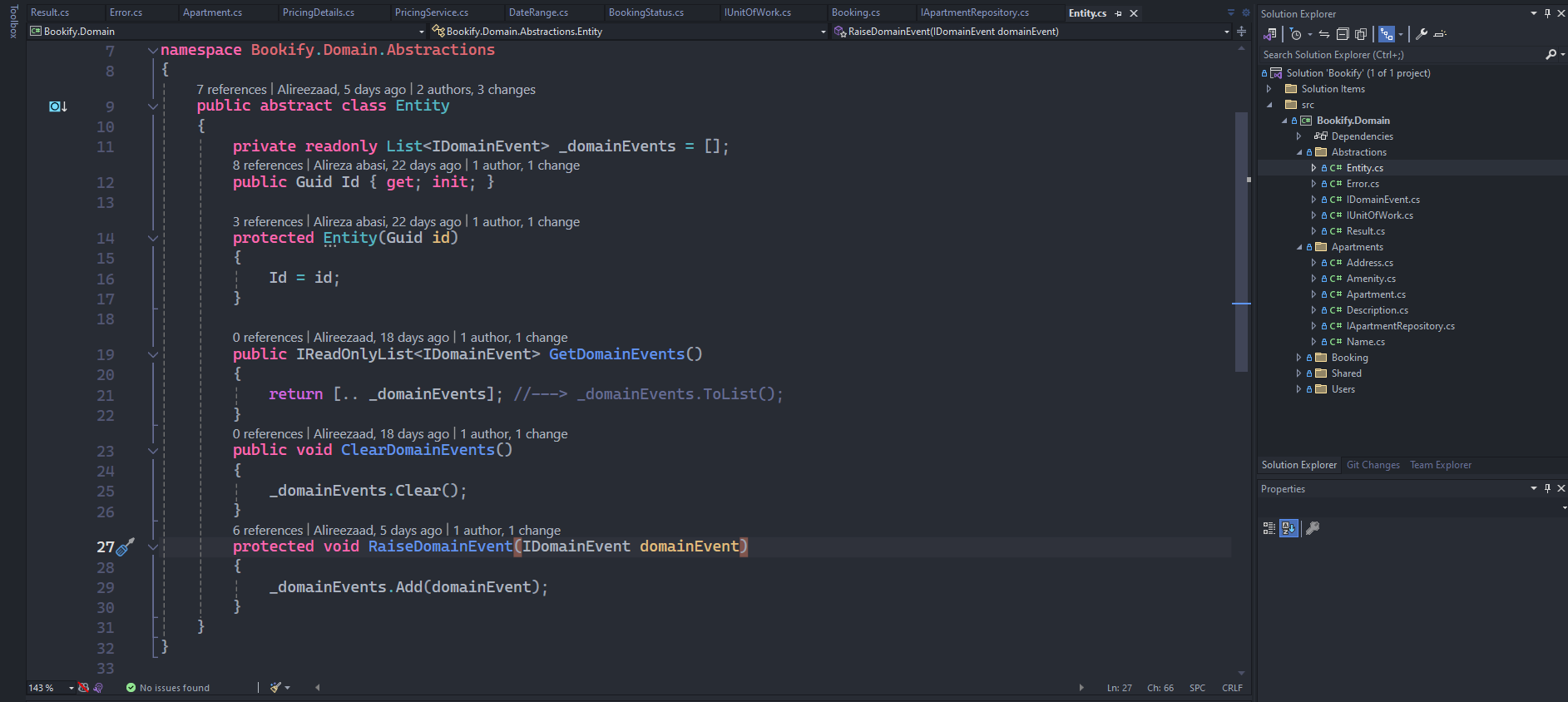Screen dimensions: 1568x702
Task: Expand the Dependencies node
Action: (x=1298, y=136)
